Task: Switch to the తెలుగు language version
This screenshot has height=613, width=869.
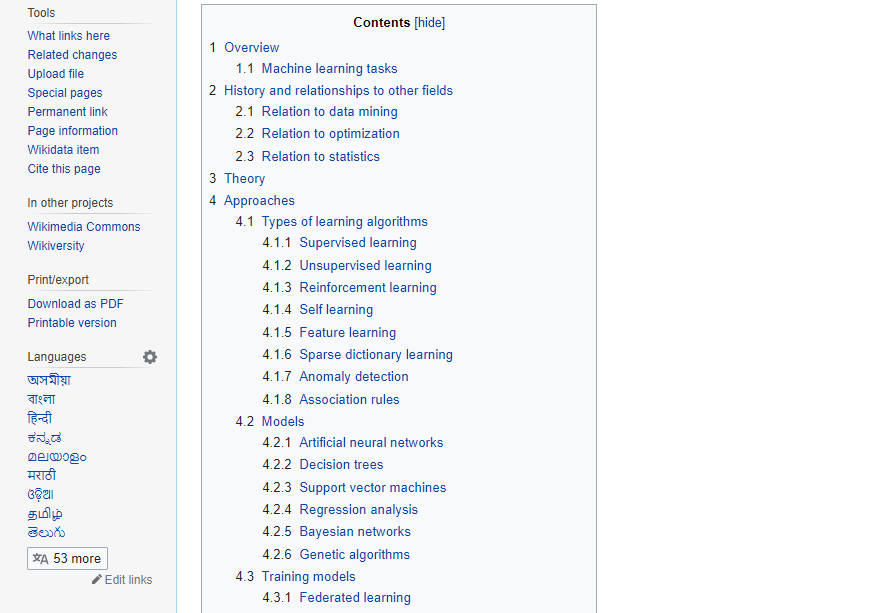Action: pyautogui.click(x=46, y=533)
